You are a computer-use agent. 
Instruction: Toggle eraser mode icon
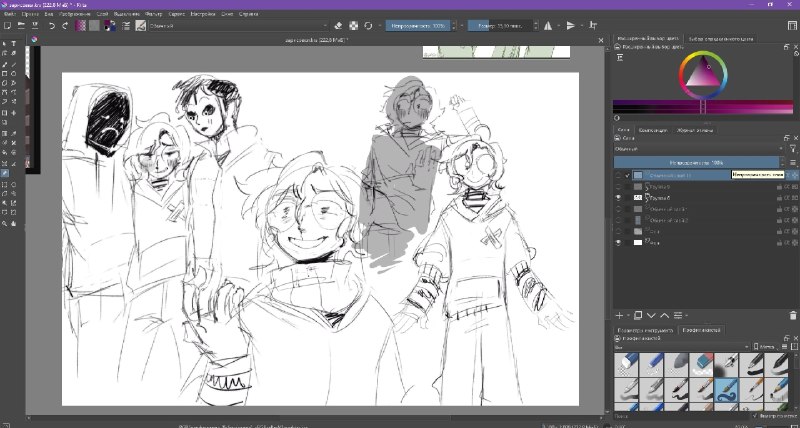coord(338,26)
